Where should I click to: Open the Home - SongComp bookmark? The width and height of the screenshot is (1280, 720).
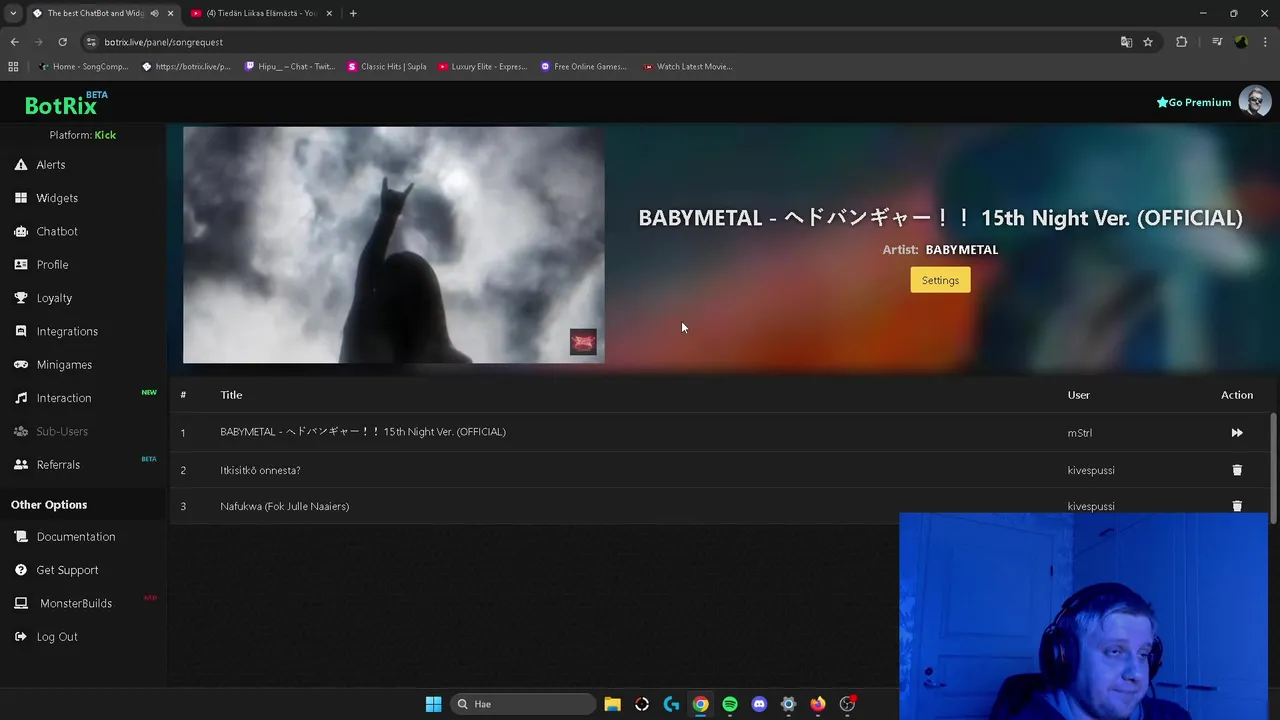pyautogui.click(x=83, y=66)
